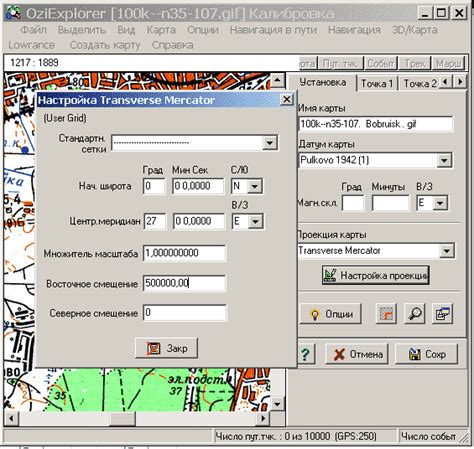The height and width of the screenshot is (449, 474).
Task: Click the map horizontal scrollbar thumb
Action: [123, 418]
